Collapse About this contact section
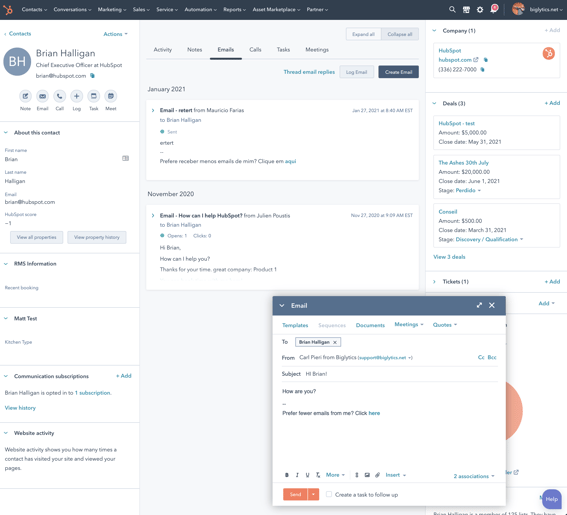This screenshot has height=515, width=567. (x=6, y=133)
